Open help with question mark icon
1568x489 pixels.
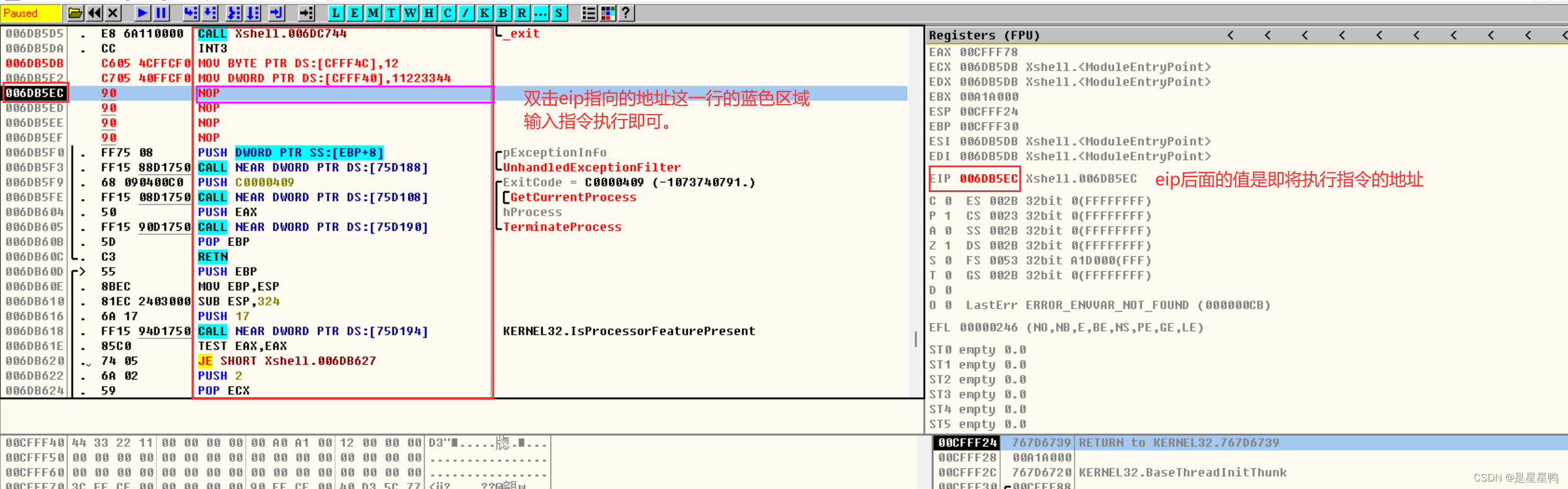[x=626, y=13]
